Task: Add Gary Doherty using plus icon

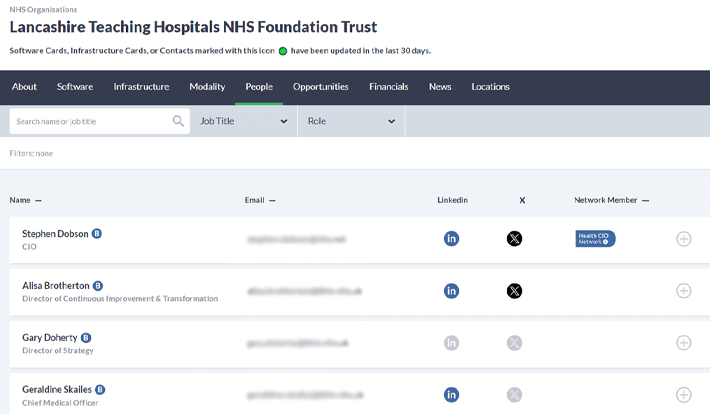Action: [684, 343]
